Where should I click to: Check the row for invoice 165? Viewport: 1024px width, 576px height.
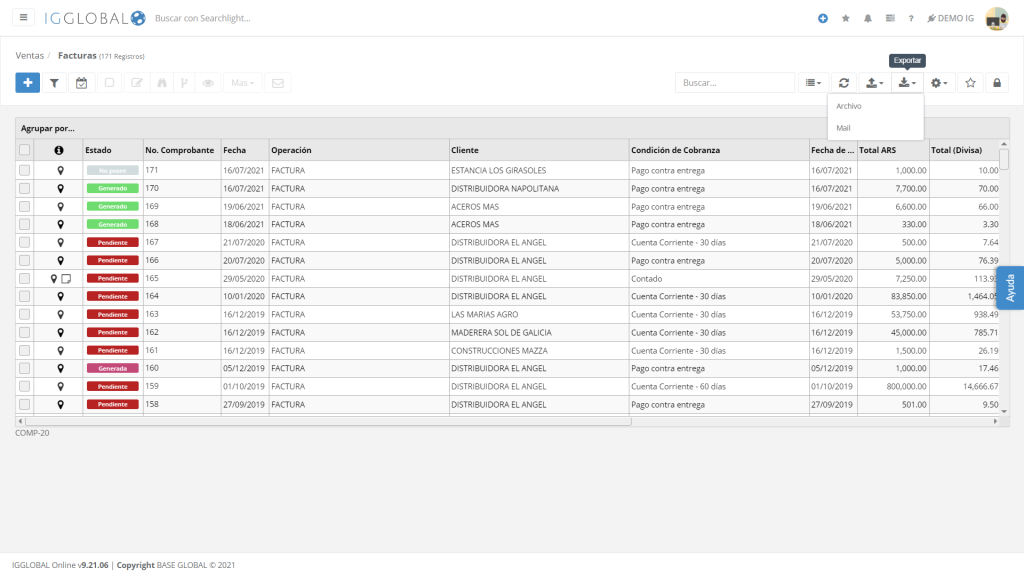[24, 278]
